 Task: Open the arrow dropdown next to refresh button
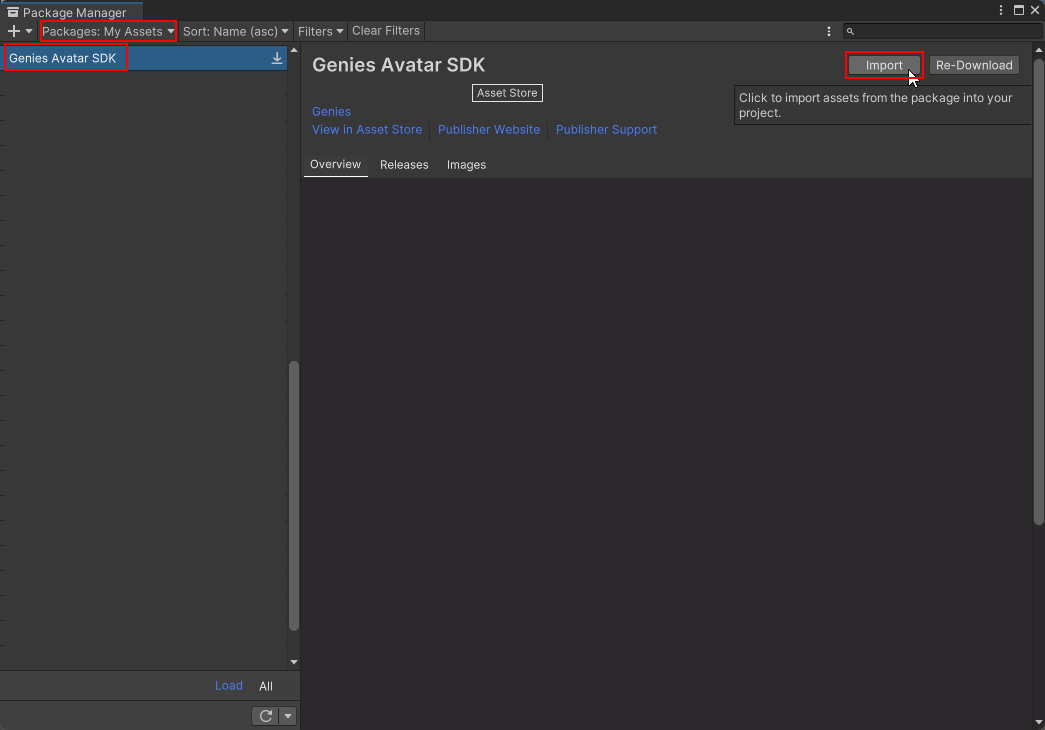pyautogui.click(x=288, y=716)
